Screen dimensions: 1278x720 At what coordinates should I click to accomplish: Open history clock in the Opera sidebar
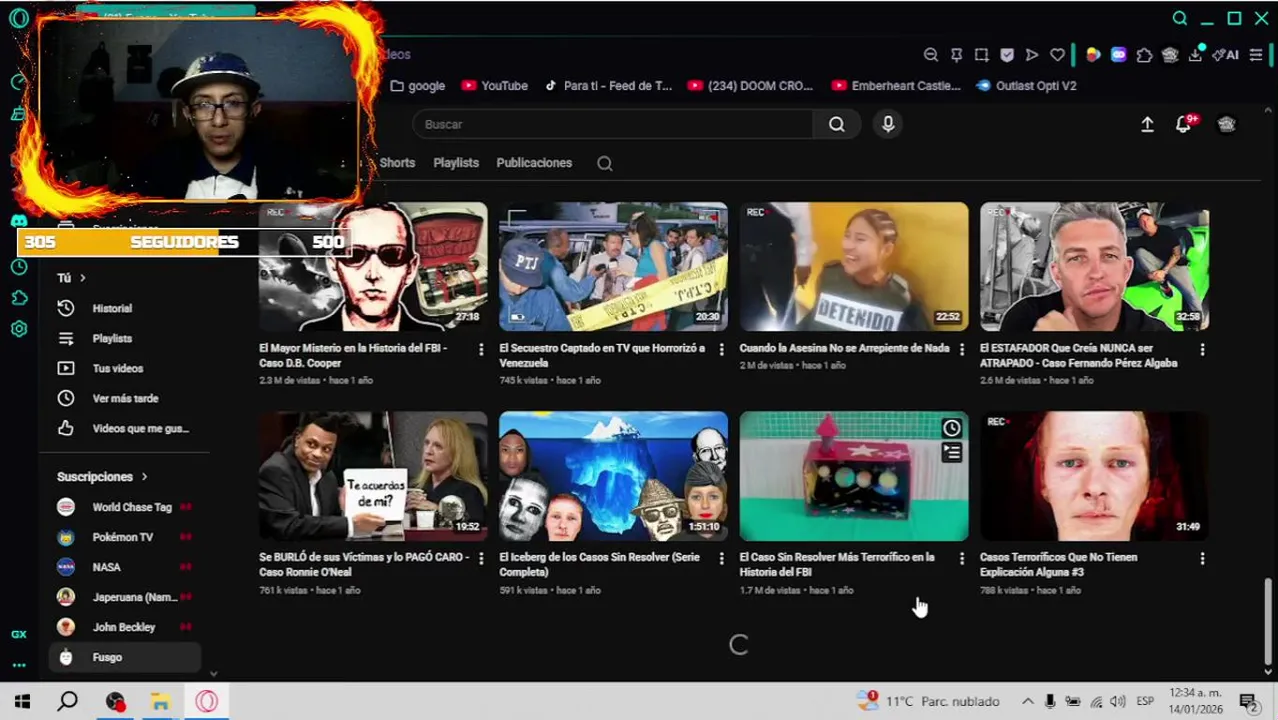(x=18, y=267)
